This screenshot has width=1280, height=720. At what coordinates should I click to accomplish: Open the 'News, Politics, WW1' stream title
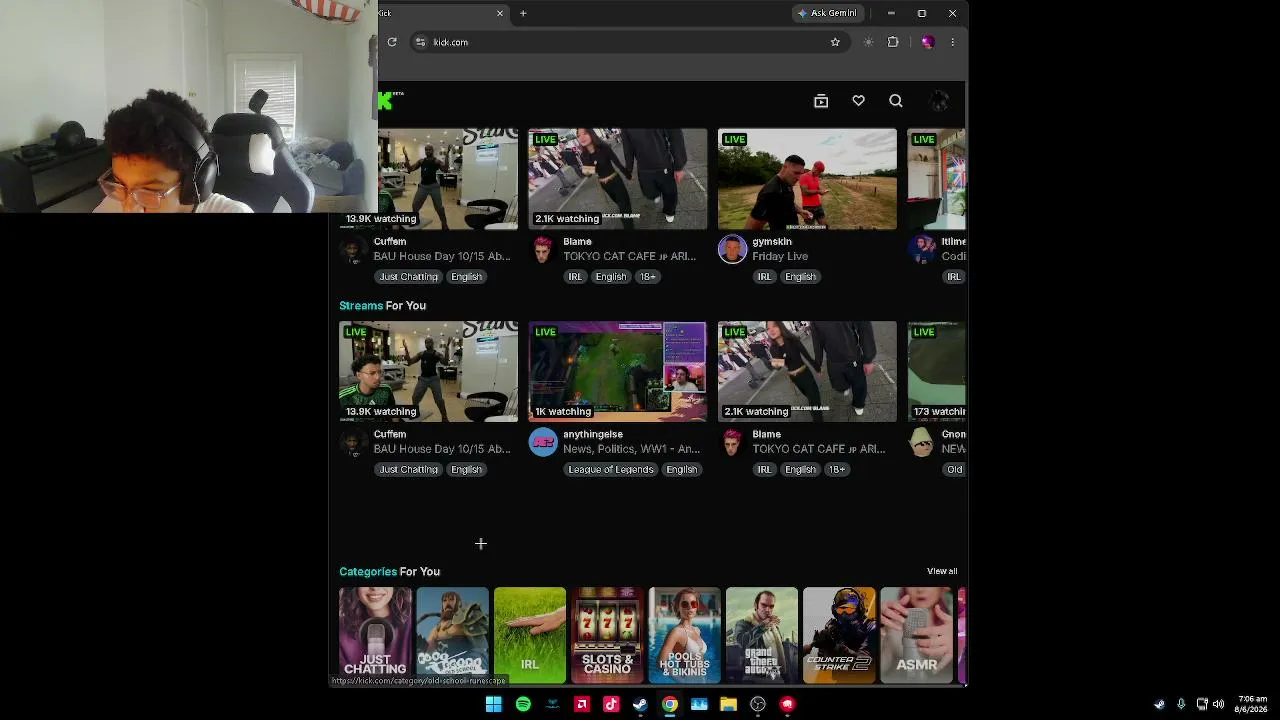(x=632, y=449)
